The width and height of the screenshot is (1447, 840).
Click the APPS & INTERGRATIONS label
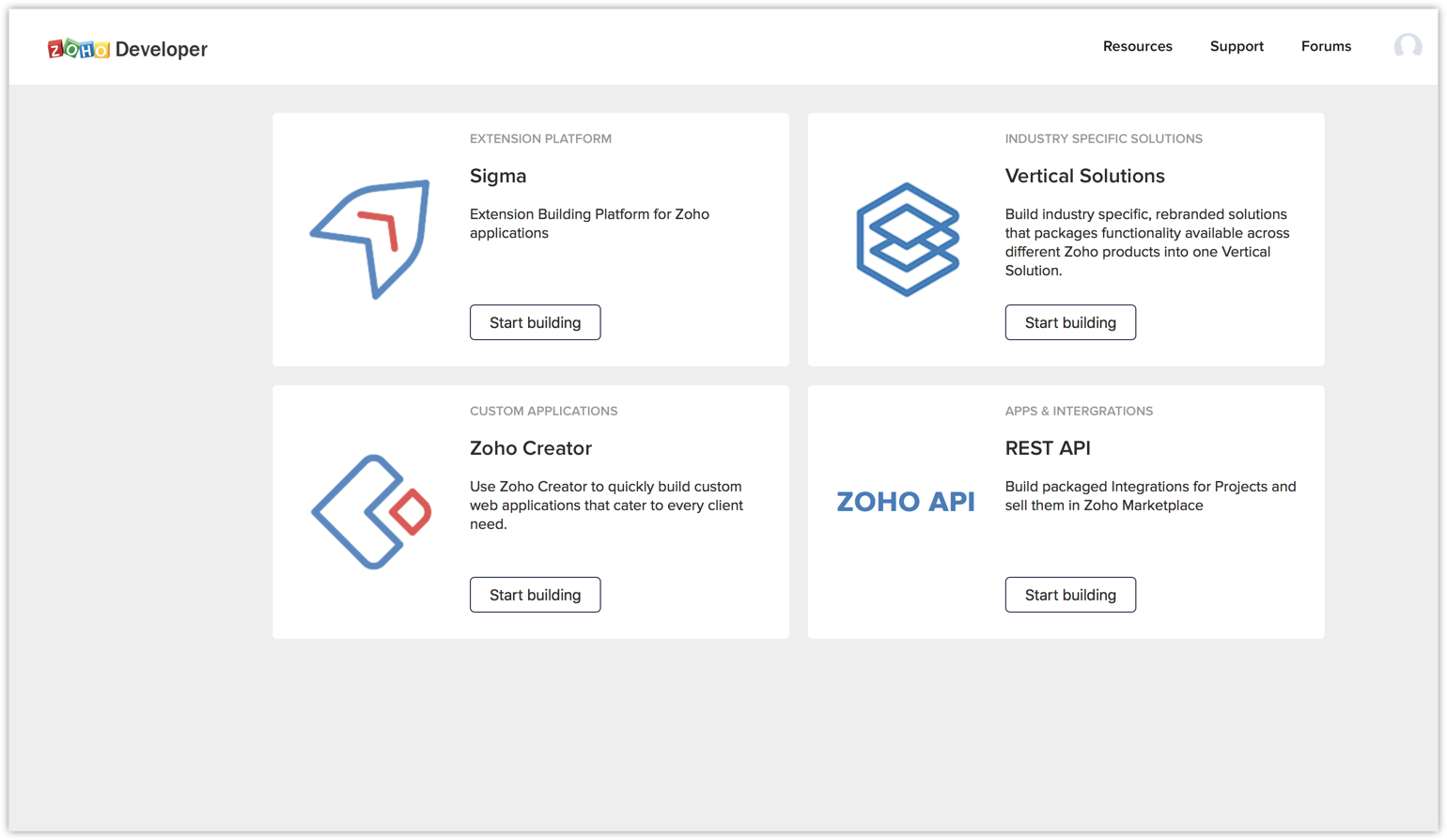[1079, 412]
